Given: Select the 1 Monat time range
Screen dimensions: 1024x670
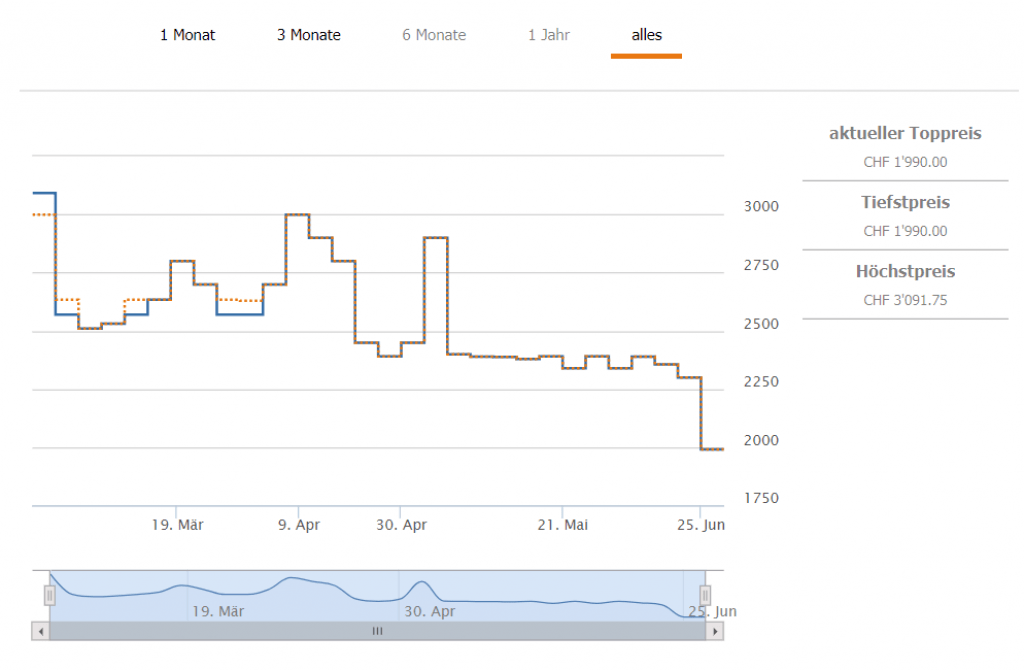Looking at the screenshot, I should (x=187, y=35).
